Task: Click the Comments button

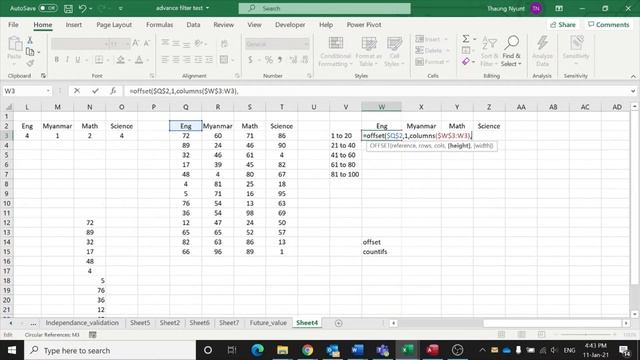Action: coord(609,25)
